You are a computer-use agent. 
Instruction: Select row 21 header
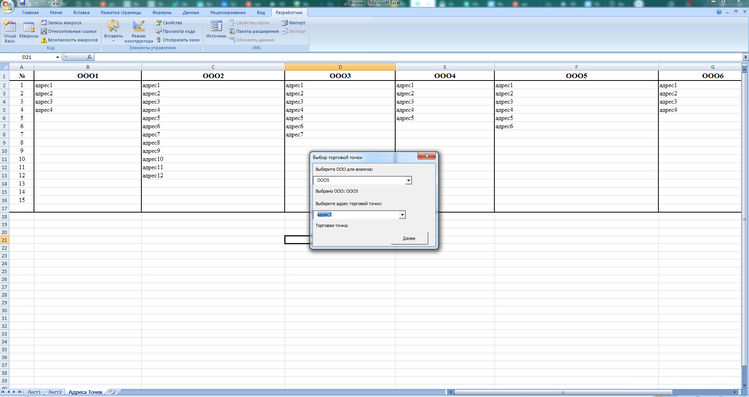[5, 240]
